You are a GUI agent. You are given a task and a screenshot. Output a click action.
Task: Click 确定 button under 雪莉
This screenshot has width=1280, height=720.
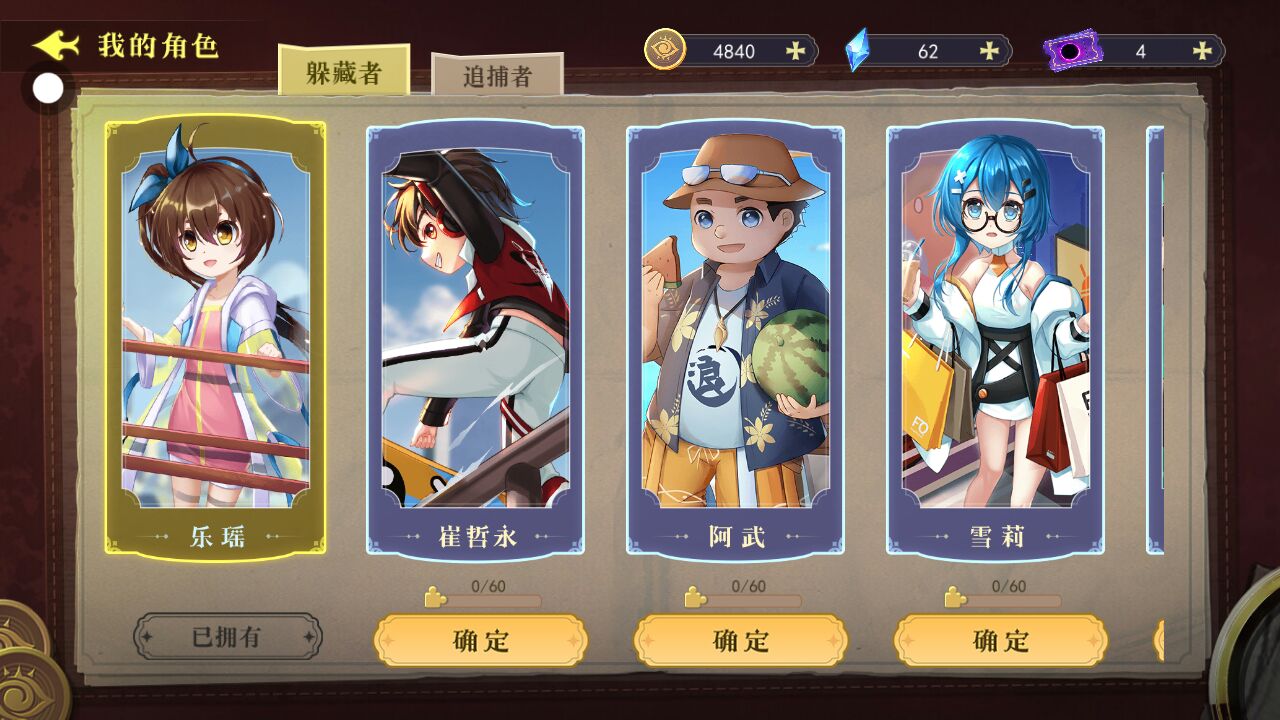point(1001,641)
